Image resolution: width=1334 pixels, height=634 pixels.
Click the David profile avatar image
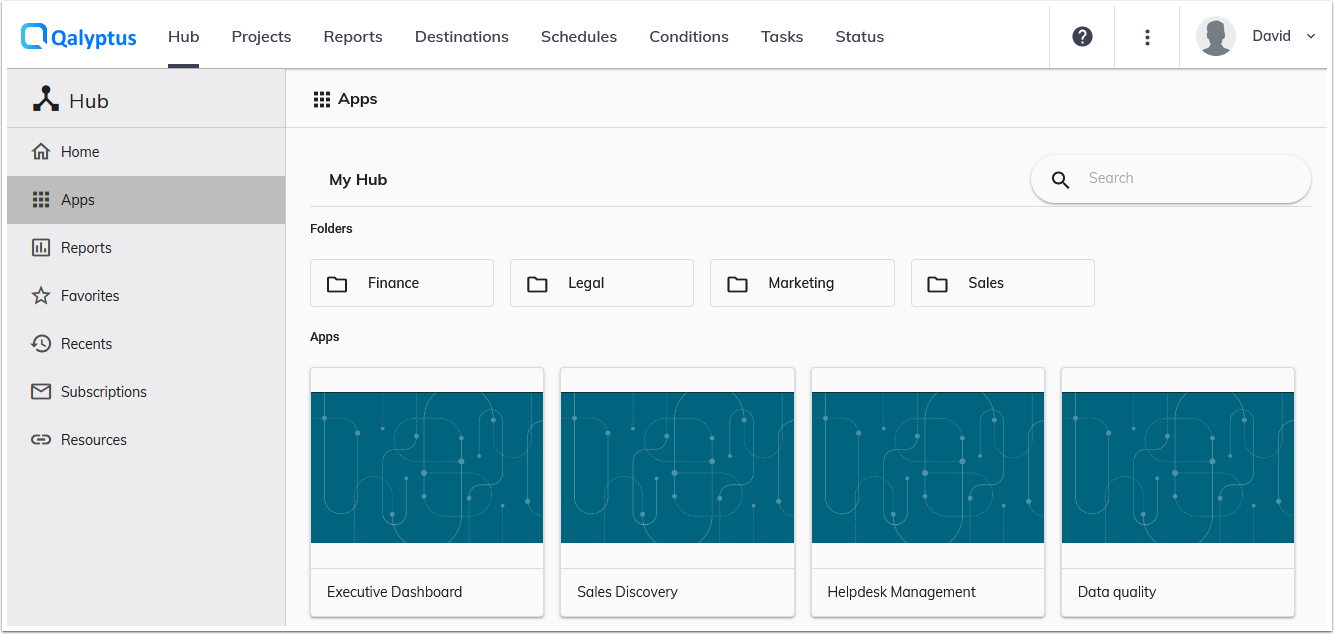[1215, 35]
